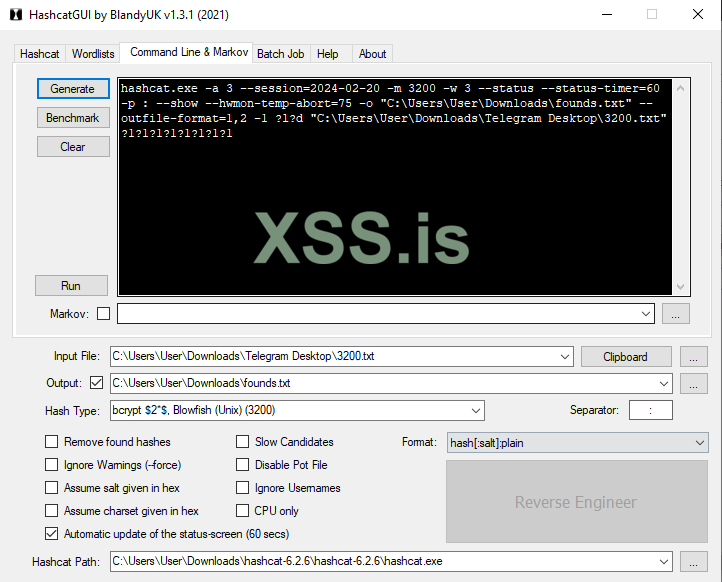
Task: Expand the Output path dropdown
Action: [664, 384]
